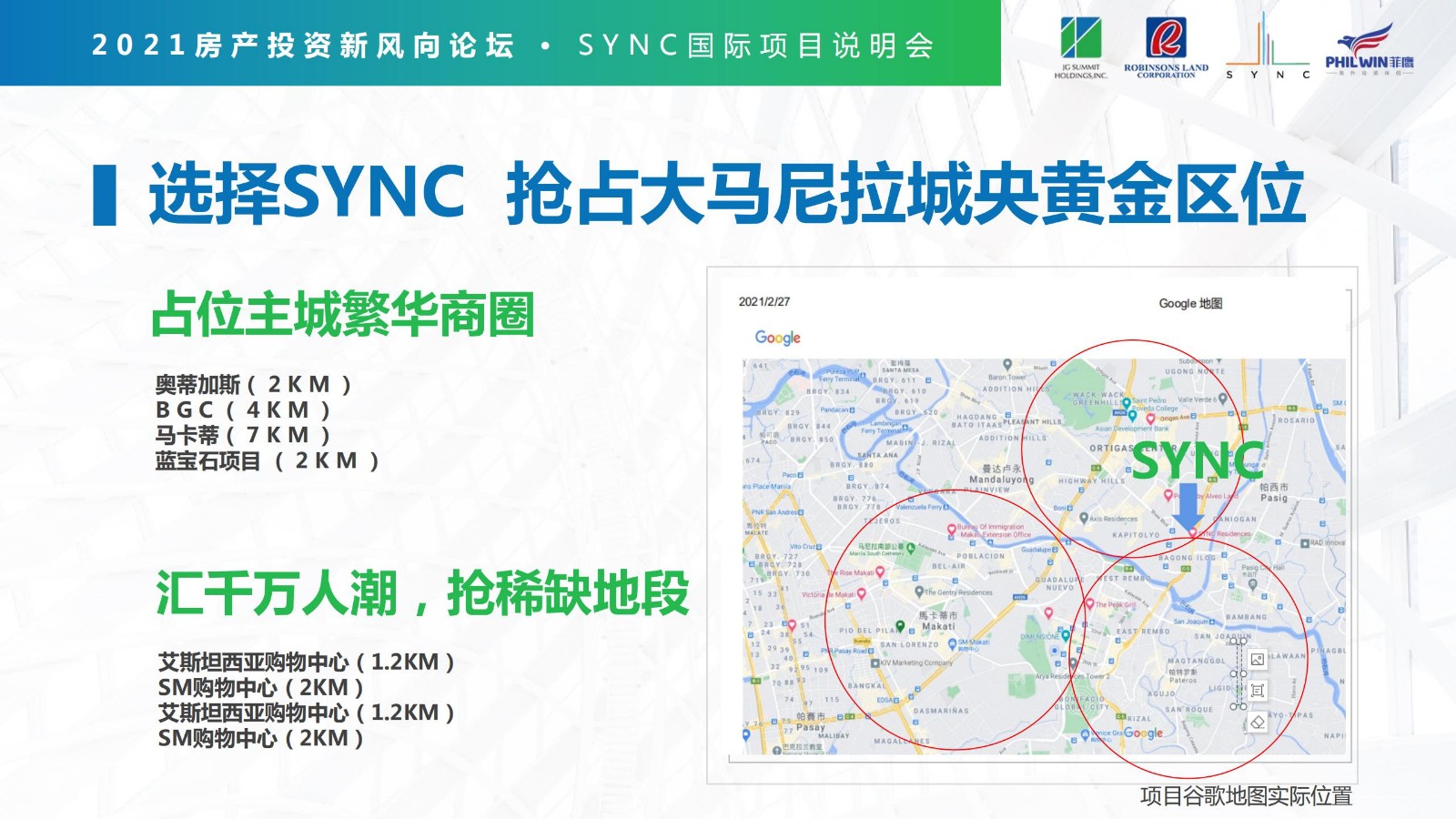Click the caption '项目谷歌地图实际位置'
This screenshot has width=1456, height=819.
pyautogui.click(x=1246, y=796)
